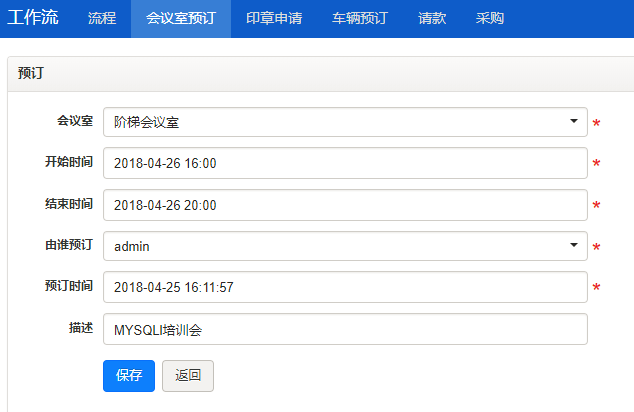
Task: Focus the 开始时间 input field
Action: 345,163
